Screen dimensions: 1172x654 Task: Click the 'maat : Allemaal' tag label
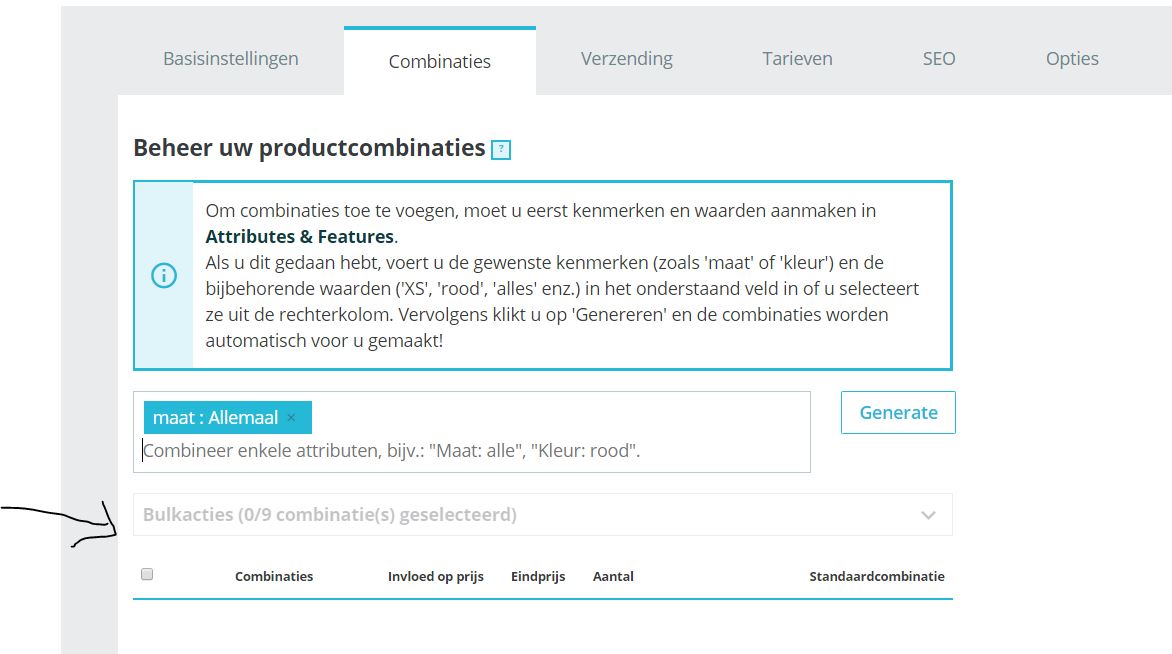216,418
